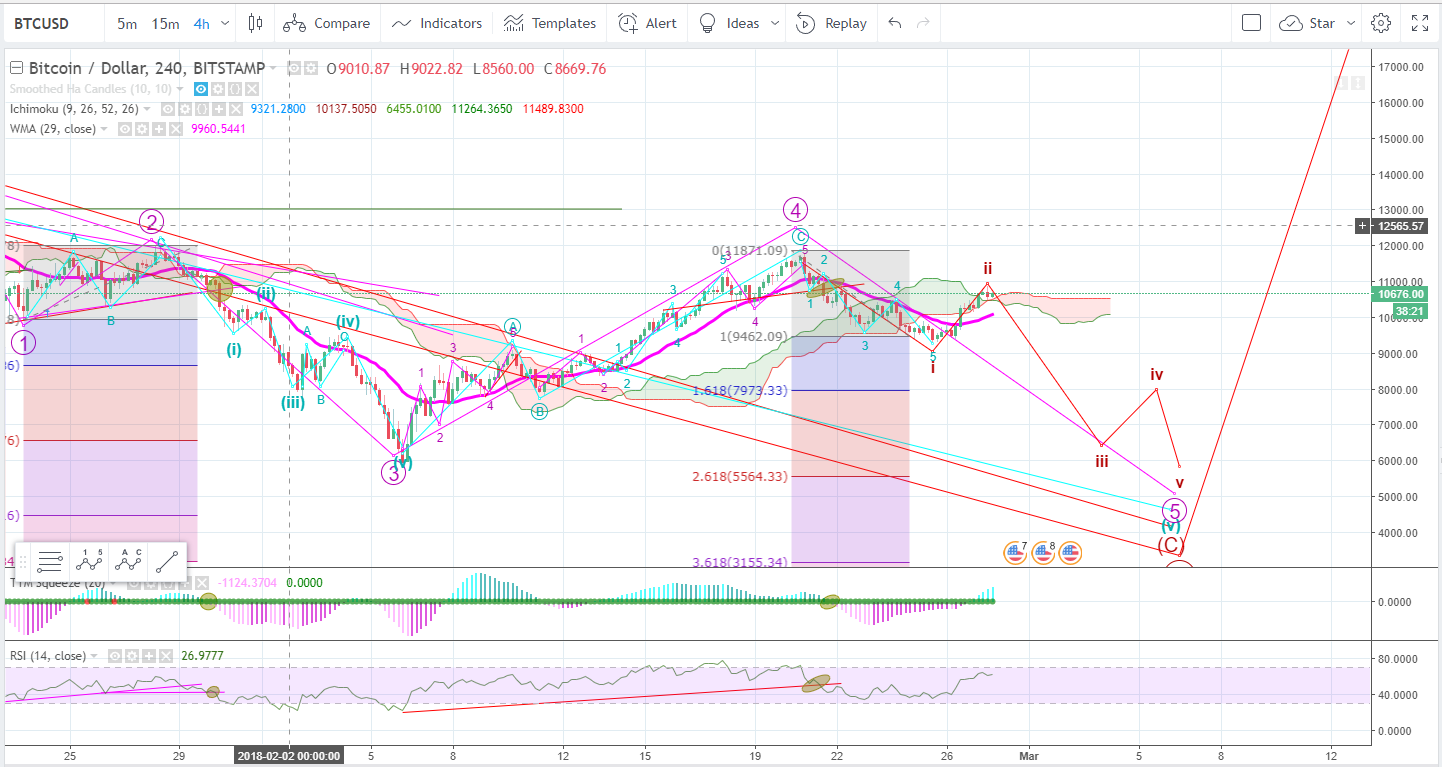The width and height of the screenshot is (1442, 767).
Task: Switch to the 5m timeframe
Action: click(127, 23)
